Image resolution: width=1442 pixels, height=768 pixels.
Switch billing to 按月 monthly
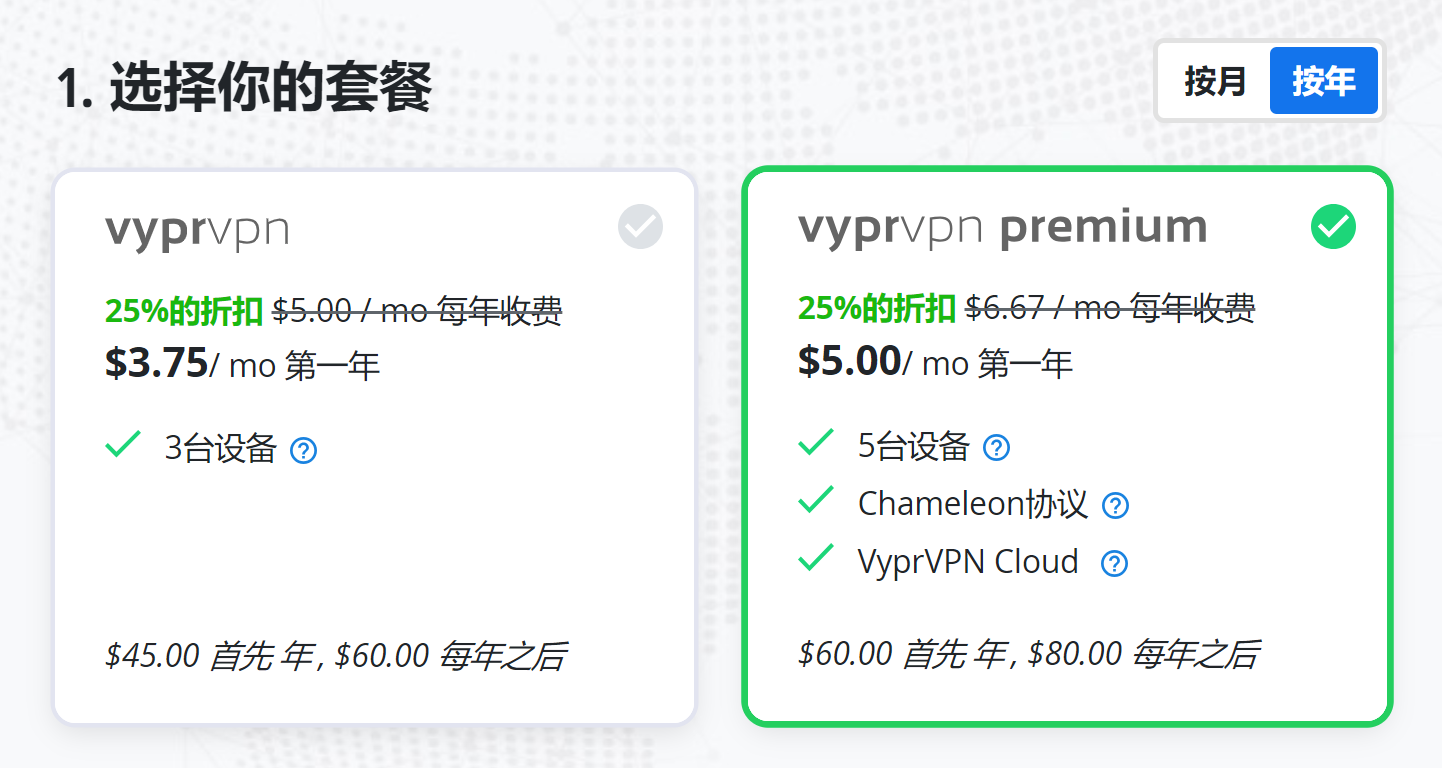(x=1215, y=81)
